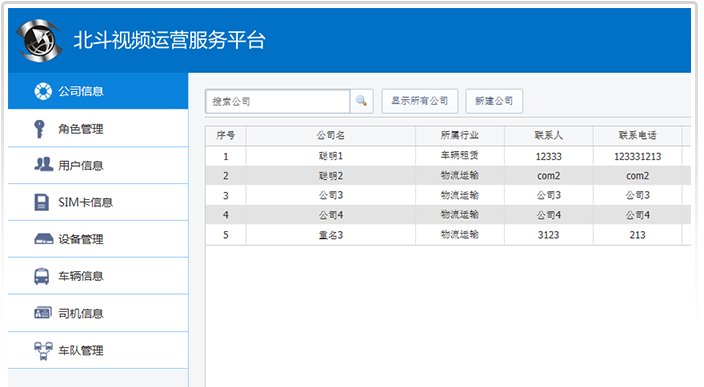
Task: Click the Beidou platform logo
Action: pyautogui.click(x=39, y=40)
